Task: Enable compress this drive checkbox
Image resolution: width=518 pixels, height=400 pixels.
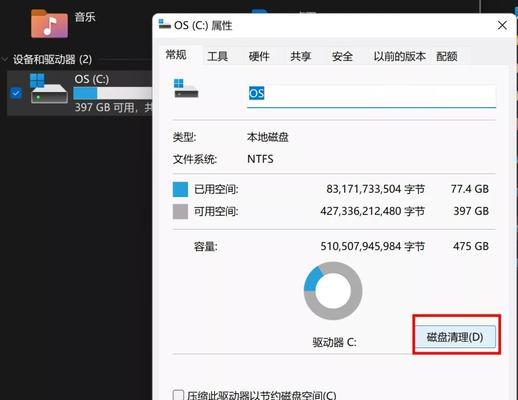Action: click(178, 395)
